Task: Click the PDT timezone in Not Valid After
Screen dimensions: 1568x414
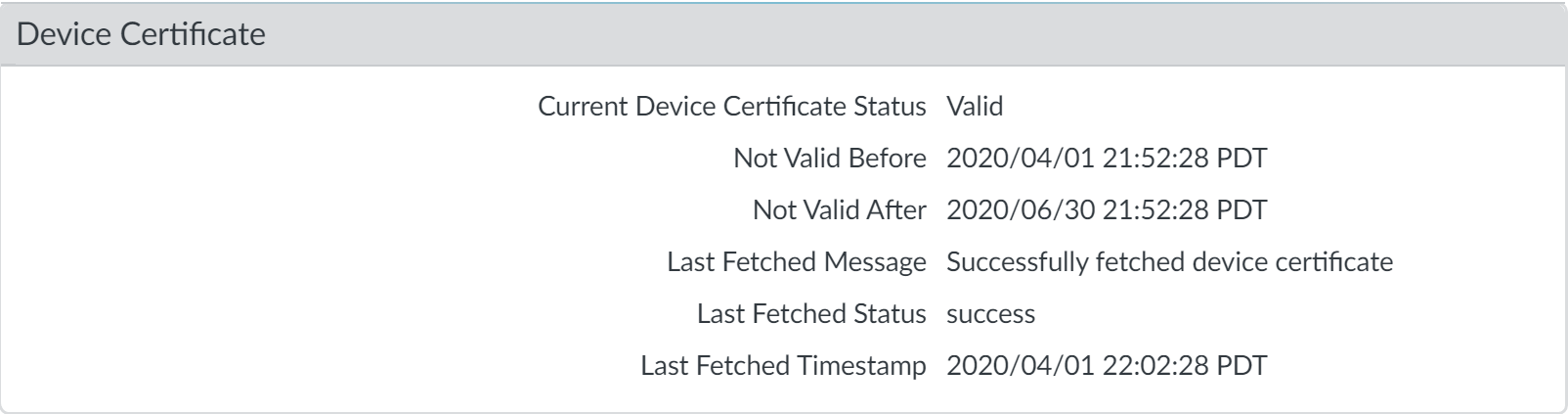Action: tap(1241, 209)
